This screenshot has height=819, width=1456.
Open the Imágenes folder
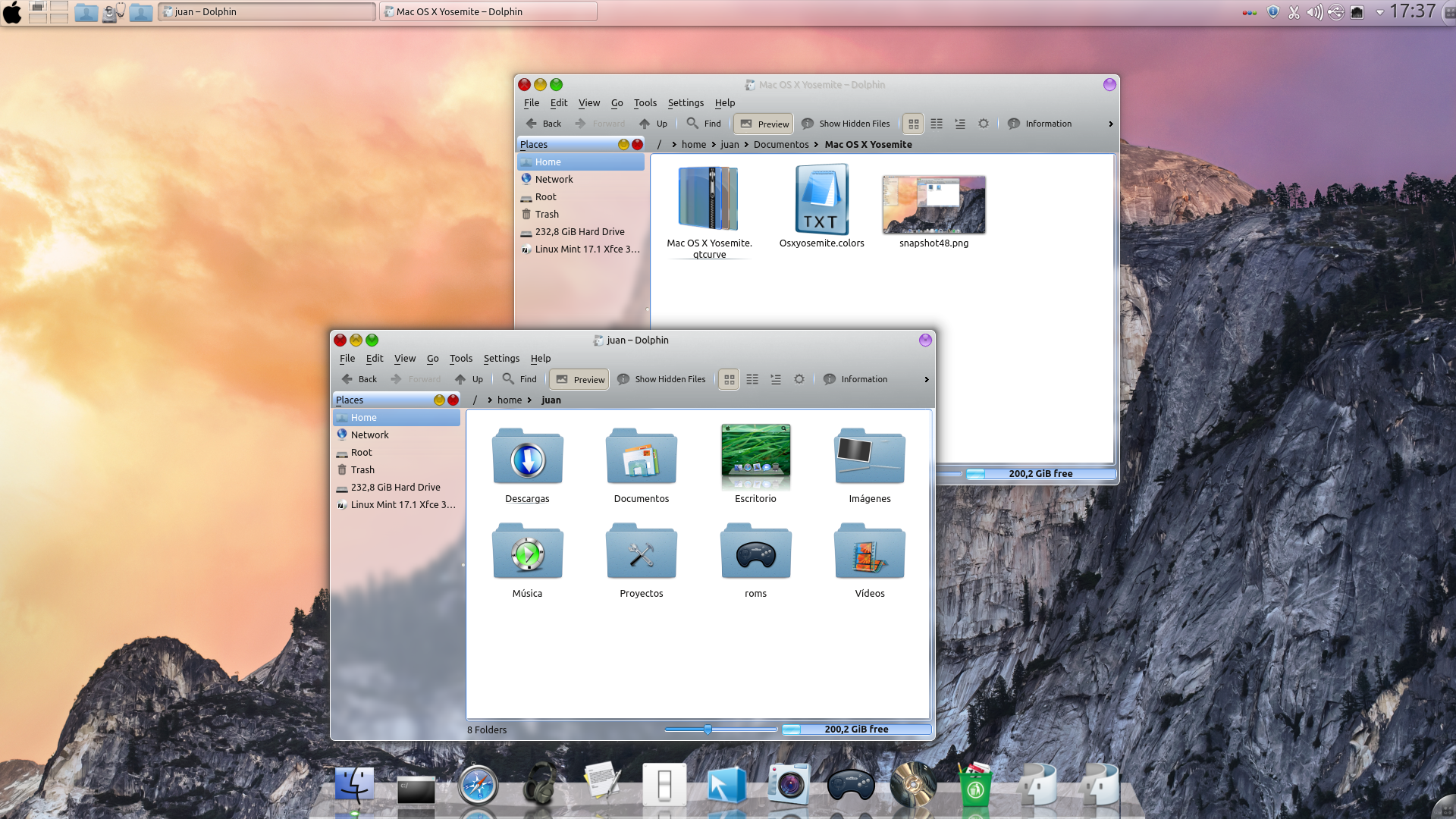click(870, 457)
